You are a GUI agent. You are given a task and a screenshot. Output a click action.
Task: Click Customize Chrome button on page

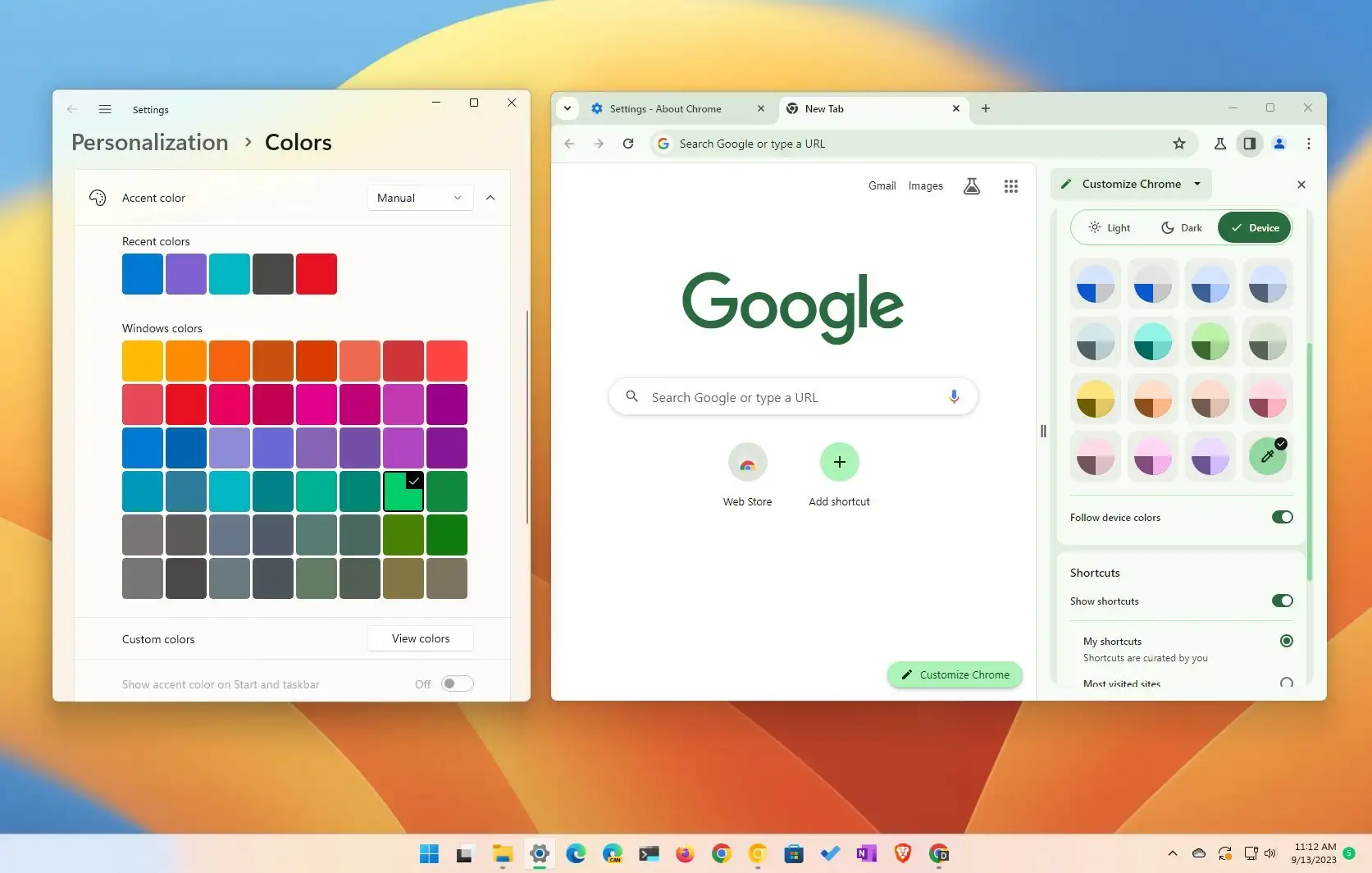[x=955, y=674]
